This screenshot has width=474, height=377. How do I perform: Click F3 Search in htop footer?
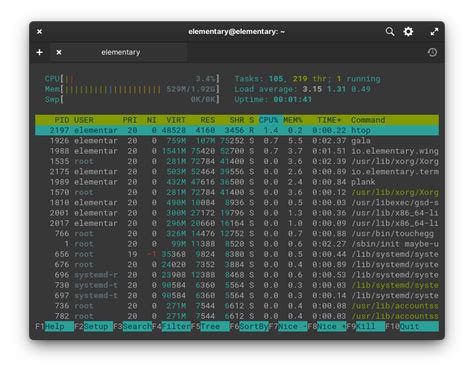[133, 326]
